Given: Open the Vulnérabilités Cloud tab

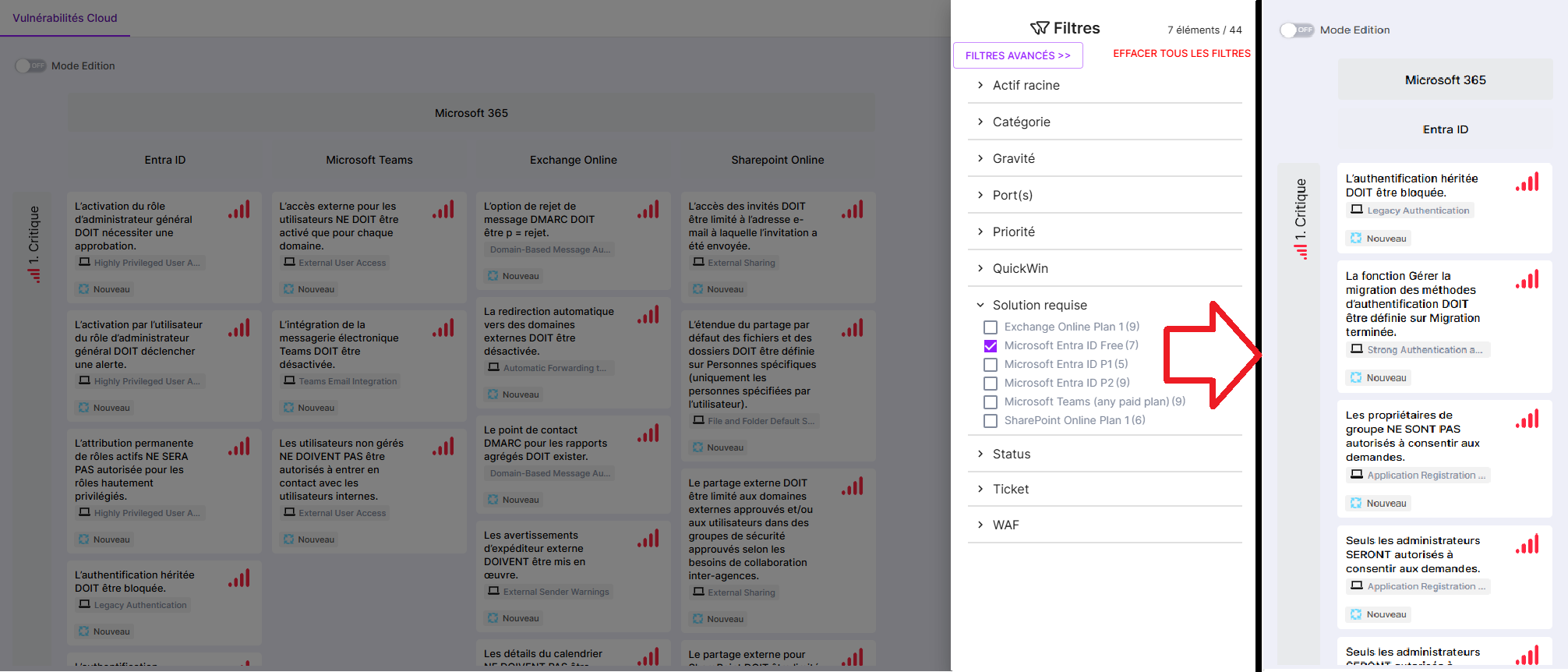Looking at the screenshot, I should 65,18.
